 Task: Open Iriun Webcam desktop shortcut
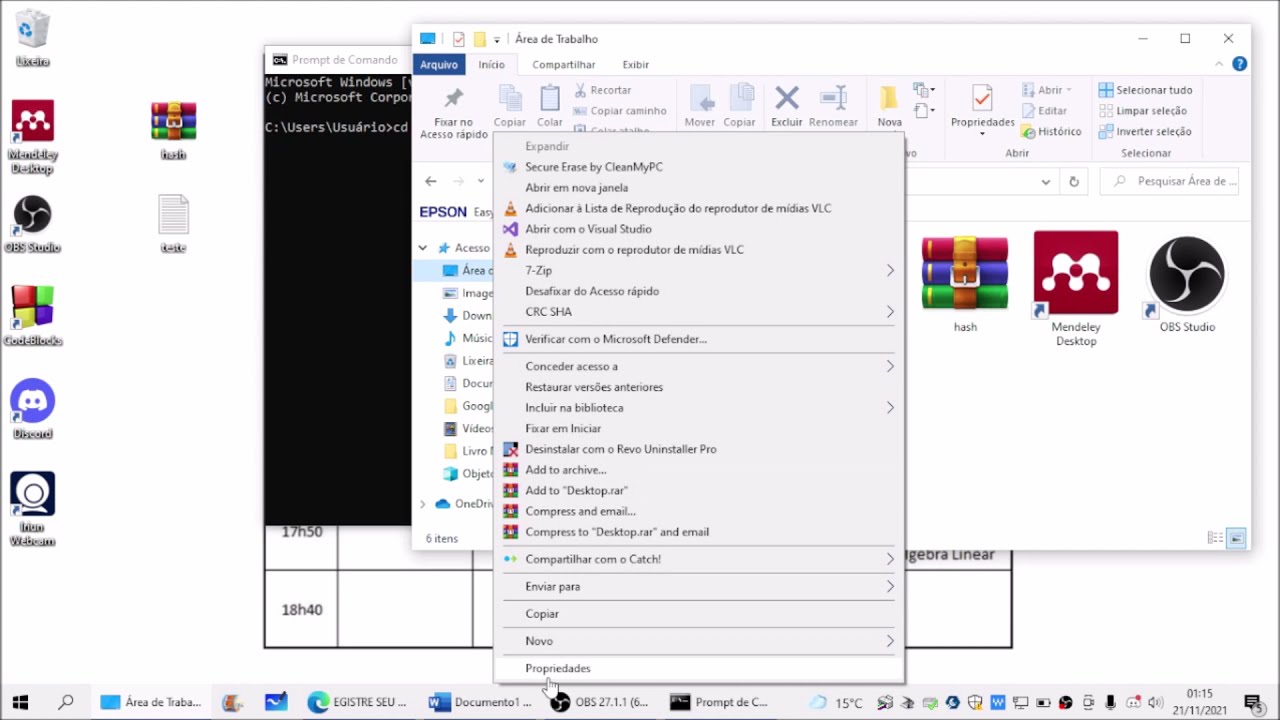click(32, 509)
